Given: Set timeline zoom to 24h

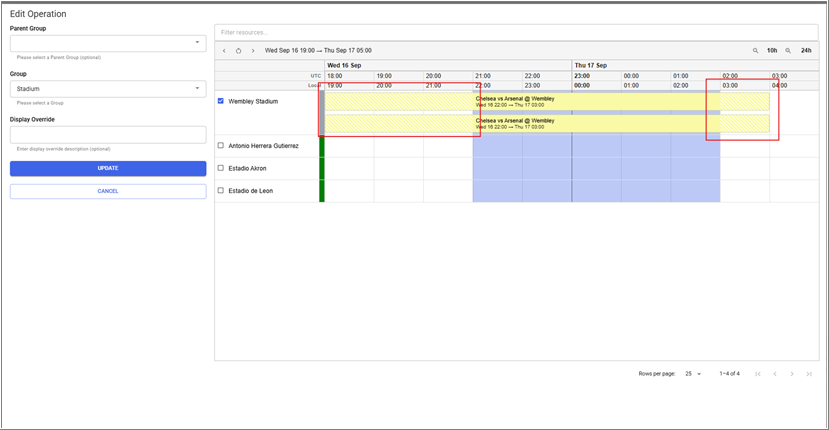Looking at the screenshot, I should click(x=806, y=51).
